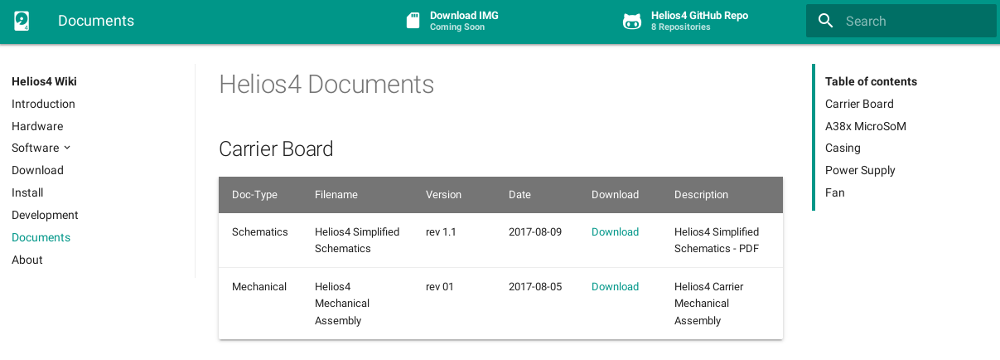Download the Schematics rev 1.1 file

coord(615,232)
